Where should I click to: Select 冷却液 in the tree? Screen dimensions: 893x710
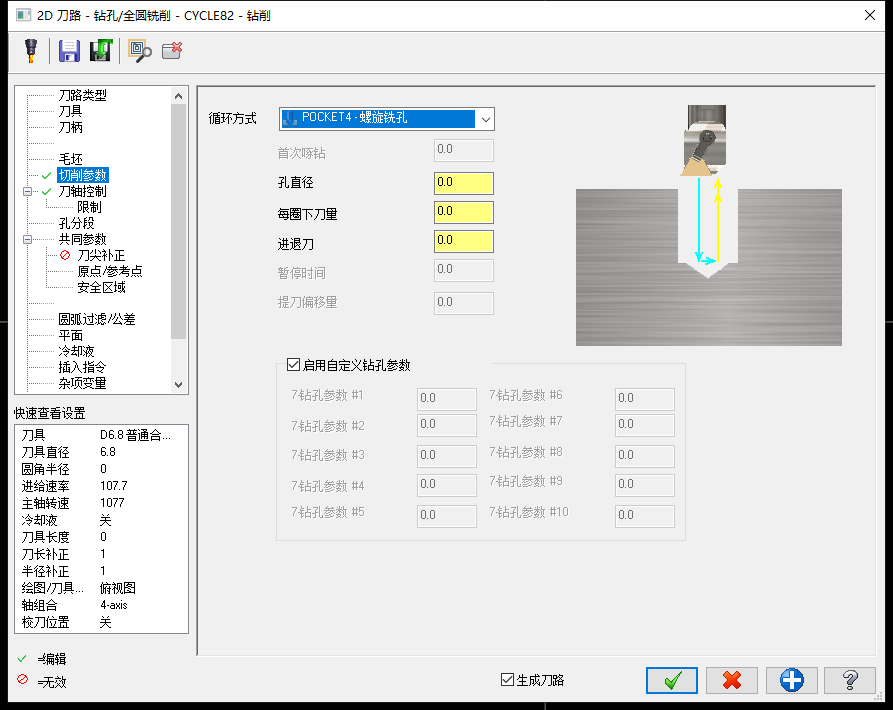(x=76, y=351)
